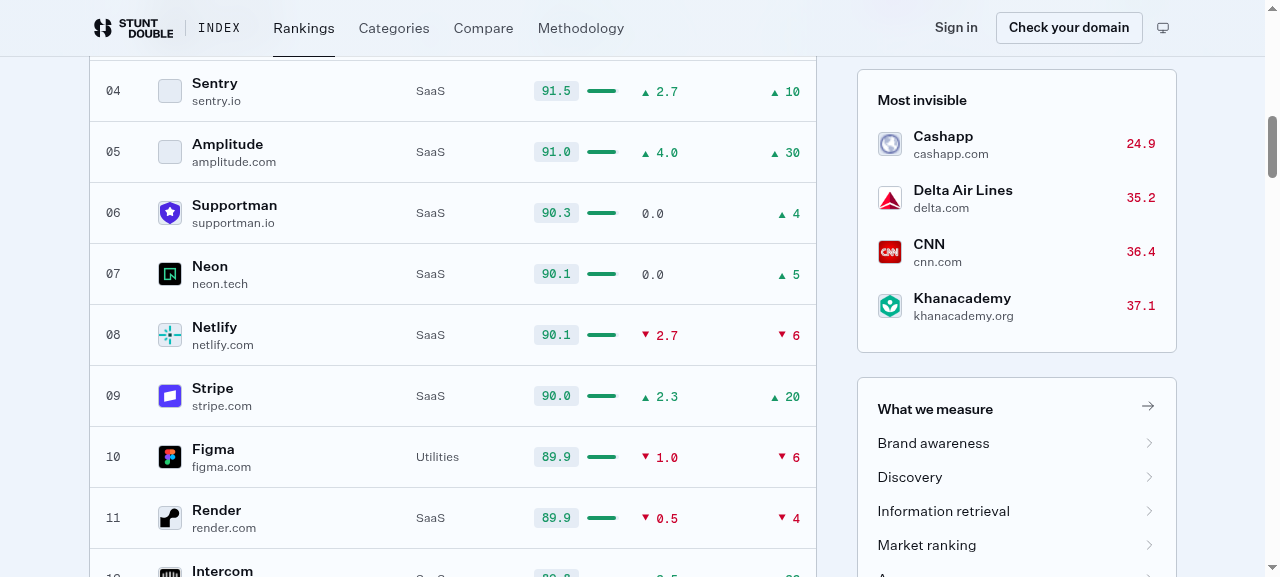Click the neon.tech domain text

tap(220, 284)
